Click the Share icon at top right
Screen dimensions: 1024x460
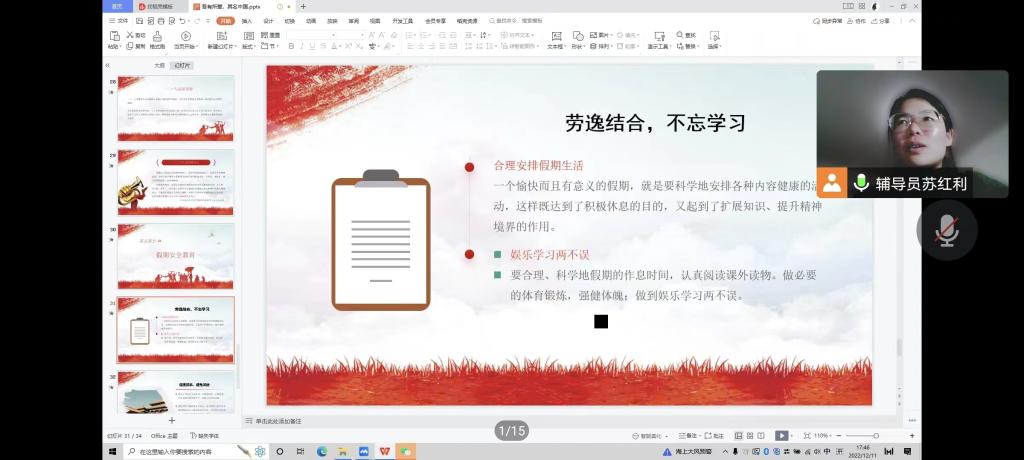881,20
